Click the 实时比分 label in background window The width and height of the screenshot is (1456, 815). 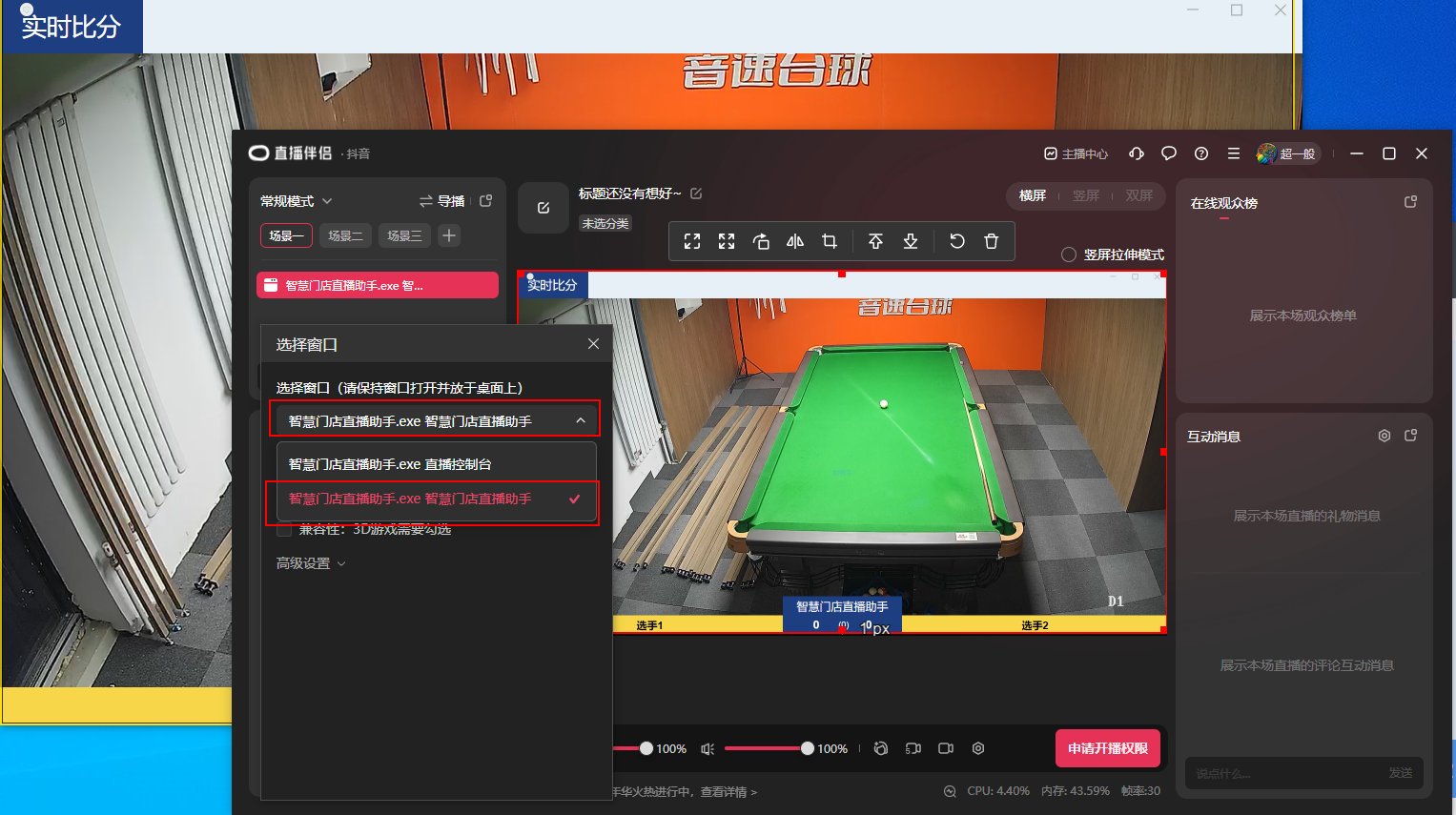coord(71,27)
